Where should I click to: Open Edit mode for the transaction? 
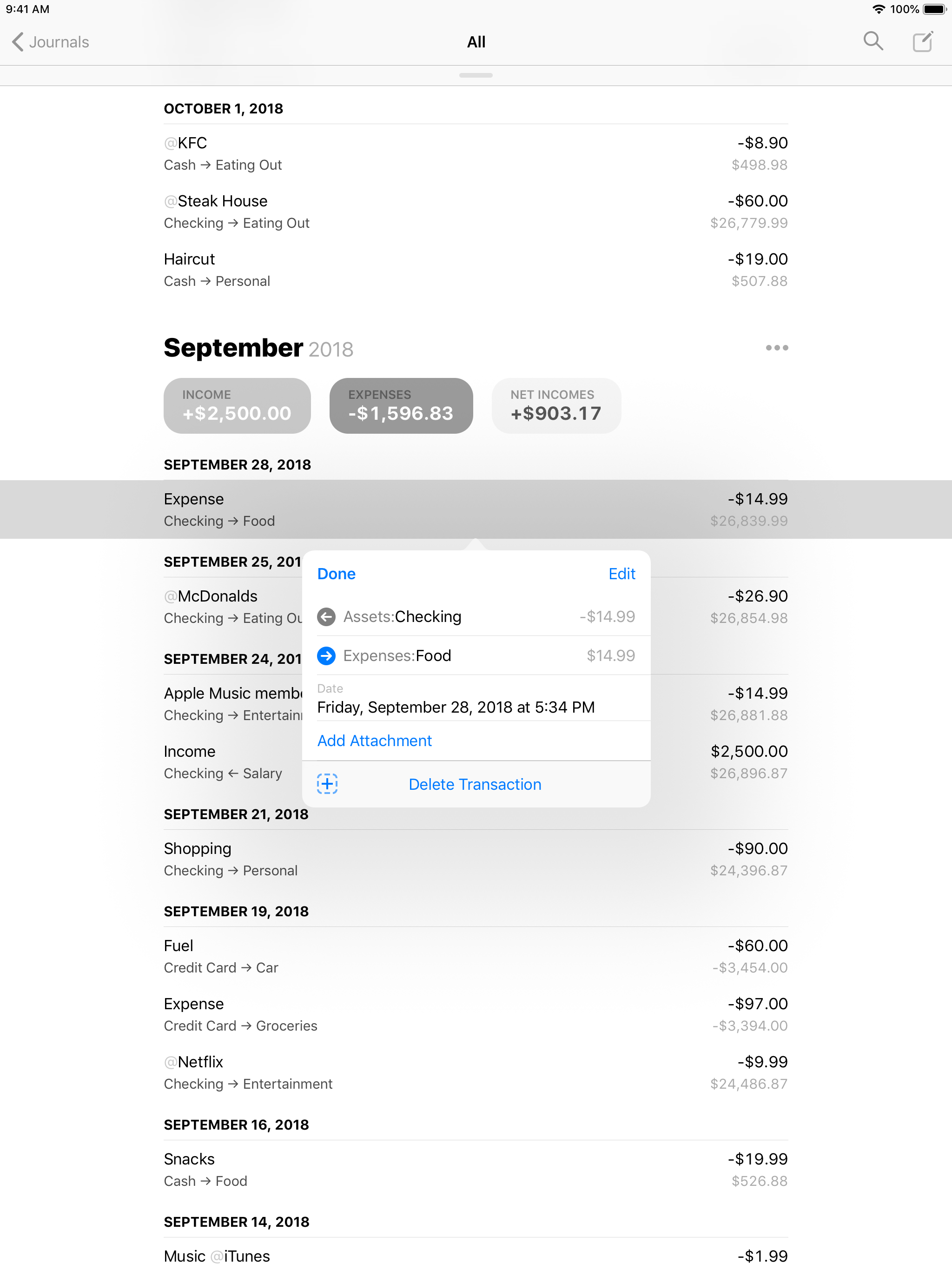(x=622, y=574)
